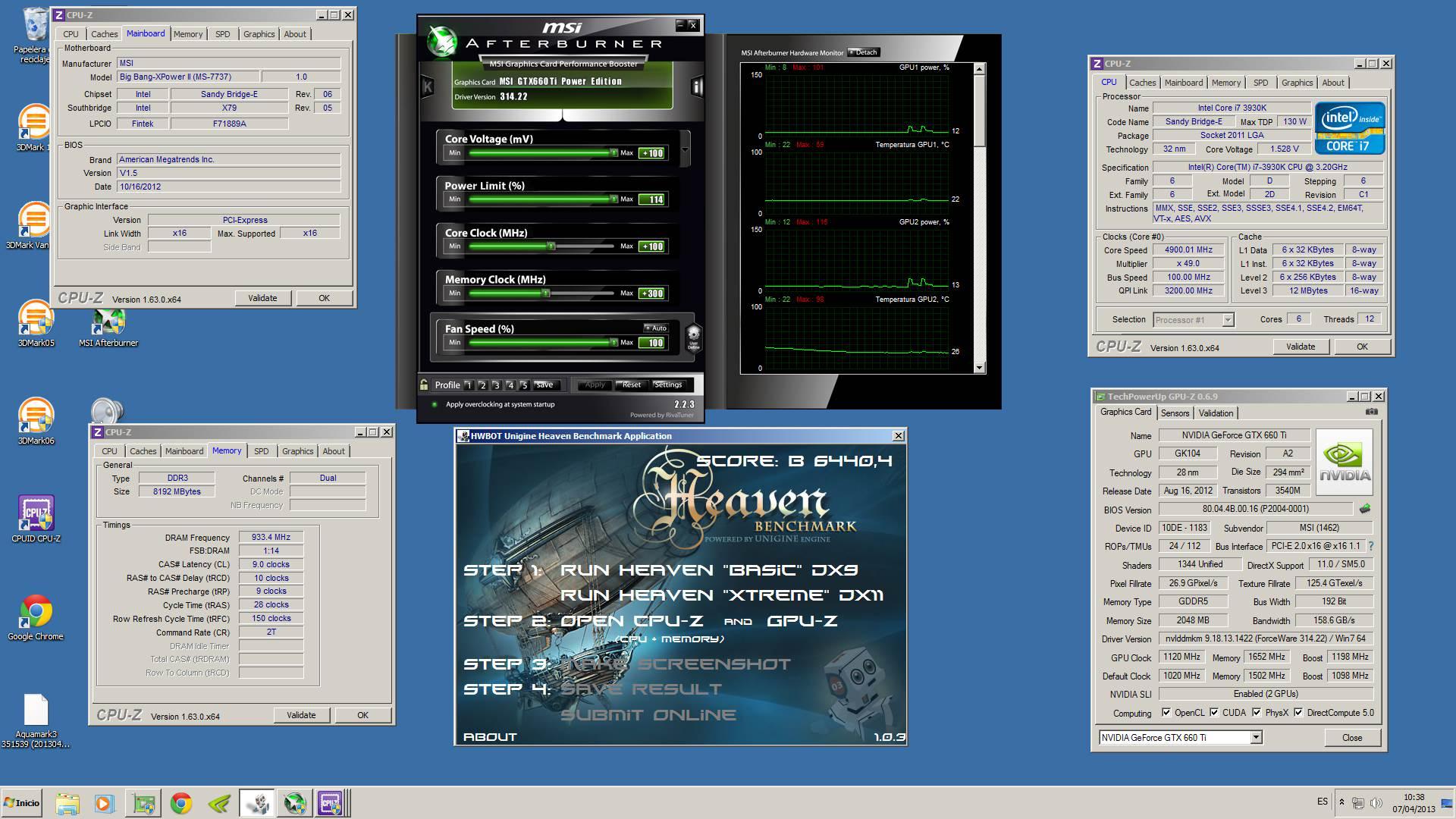Click the Afterburner Settings button

(x=668, y=384)
